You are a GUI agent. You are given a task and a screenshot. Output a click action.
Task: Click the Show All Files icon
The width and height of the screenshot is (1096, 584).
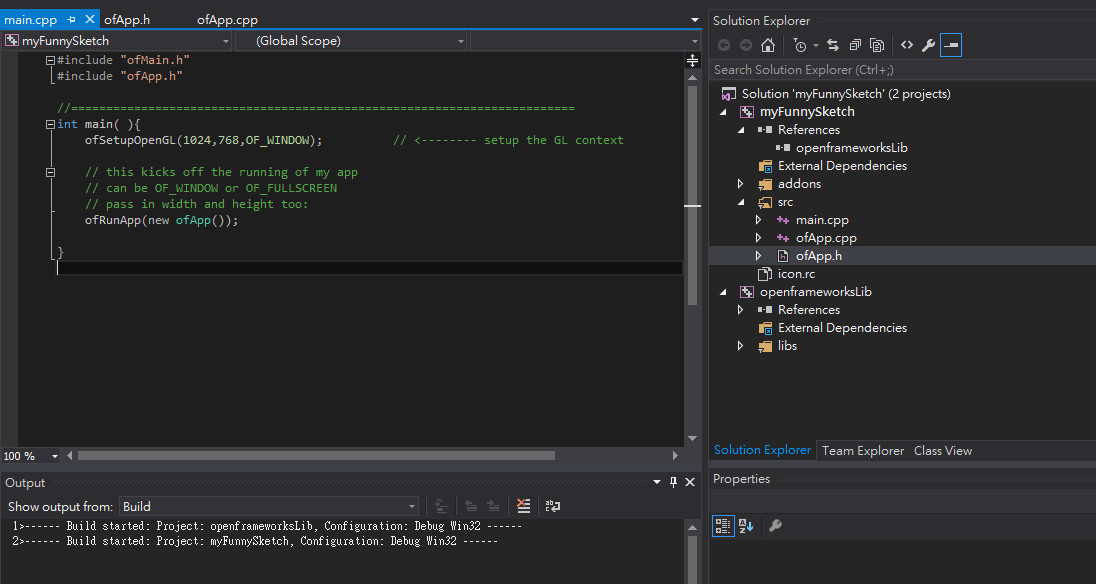tap(877, 45)
